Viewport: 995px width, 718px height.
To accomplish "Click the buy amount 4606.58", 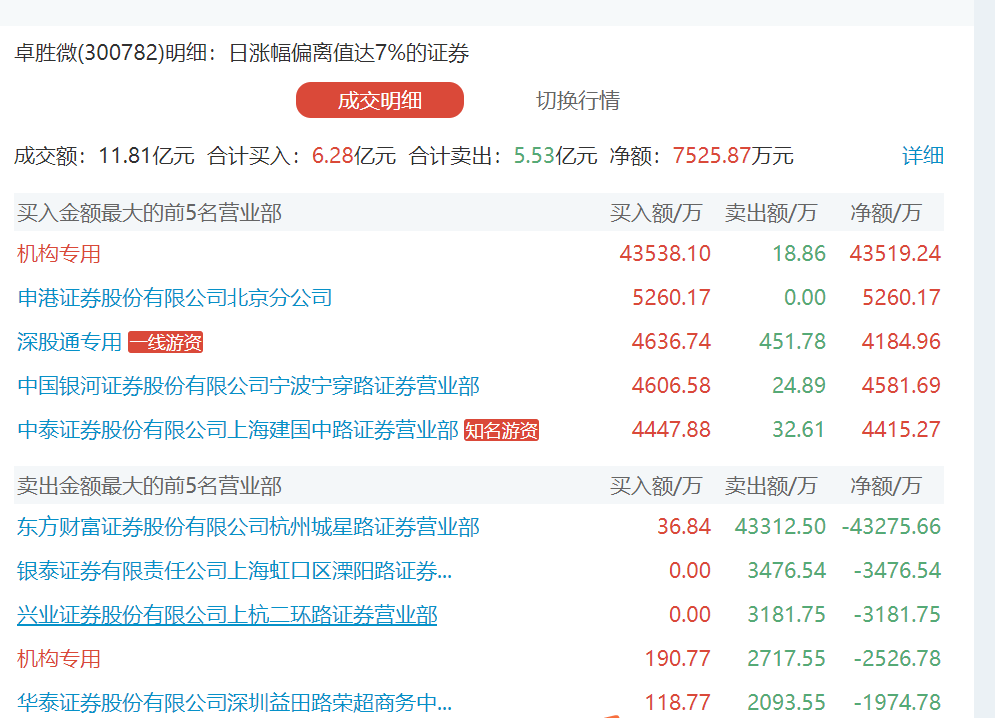I will coord(671,385).
